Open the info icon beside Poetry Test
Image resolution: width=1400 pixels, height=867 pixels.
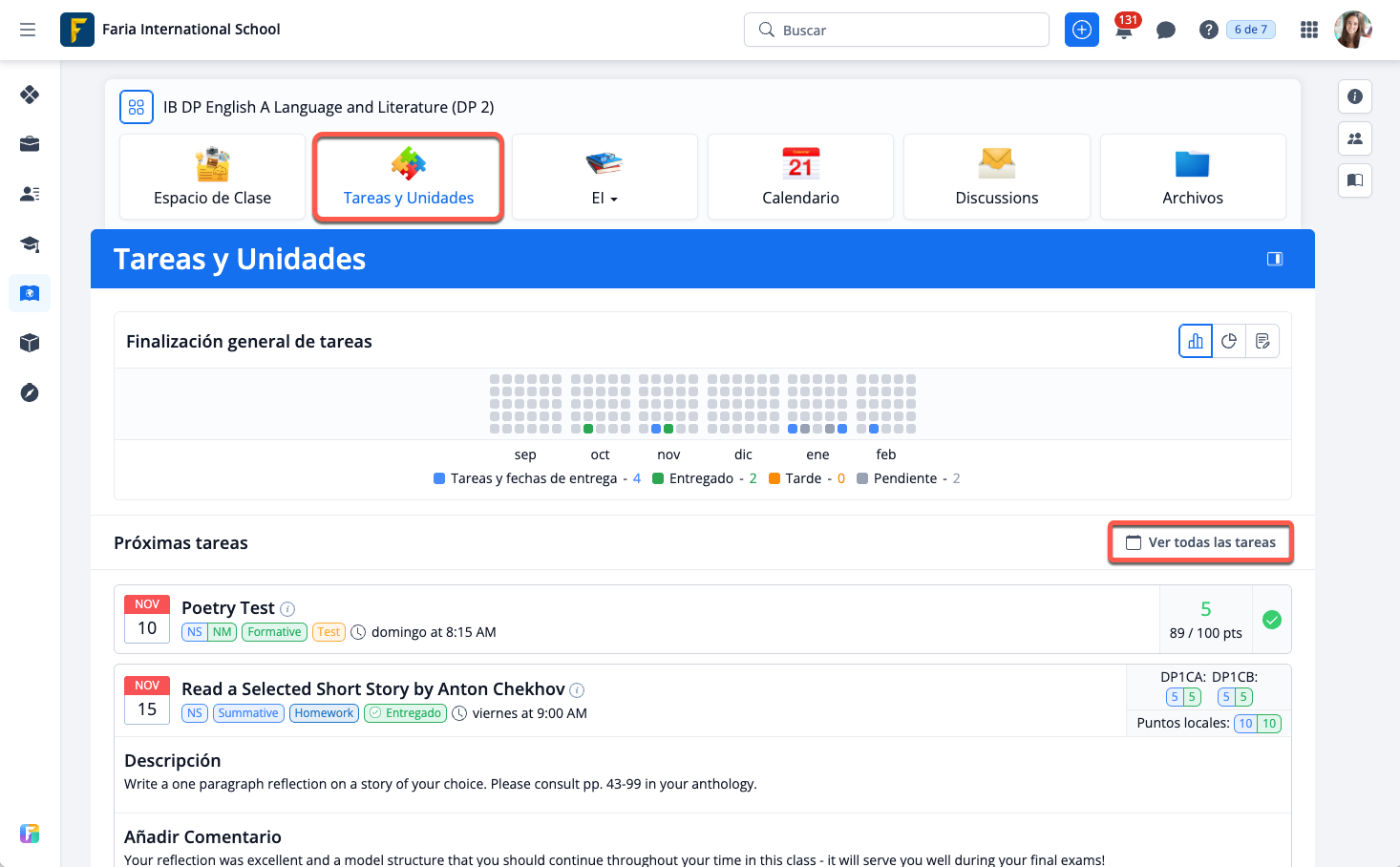287,609
